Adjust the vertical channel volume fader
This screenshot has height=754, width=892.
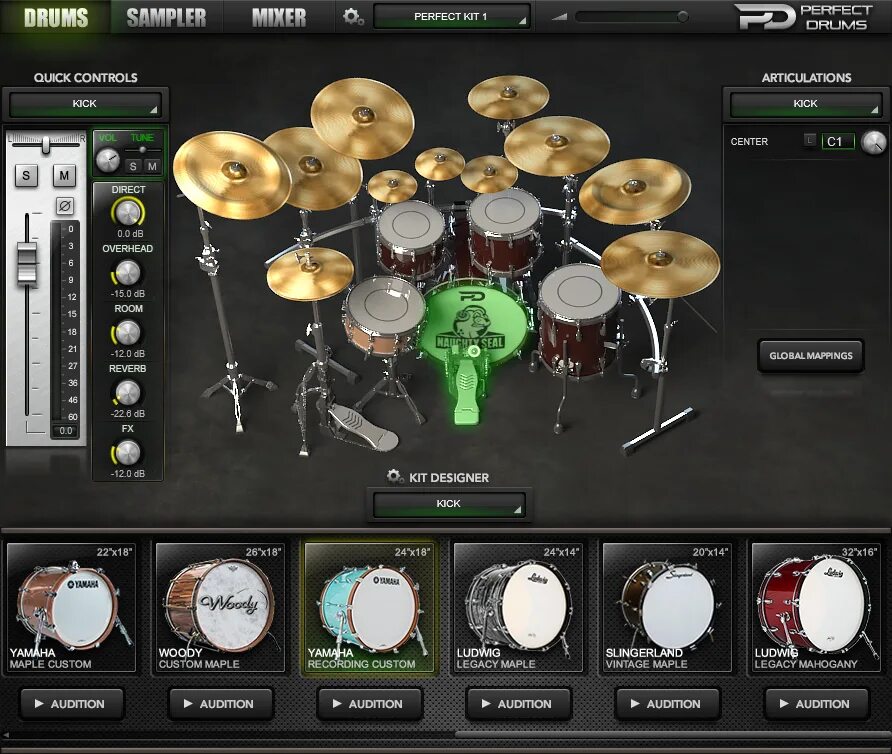click(27, 263)
